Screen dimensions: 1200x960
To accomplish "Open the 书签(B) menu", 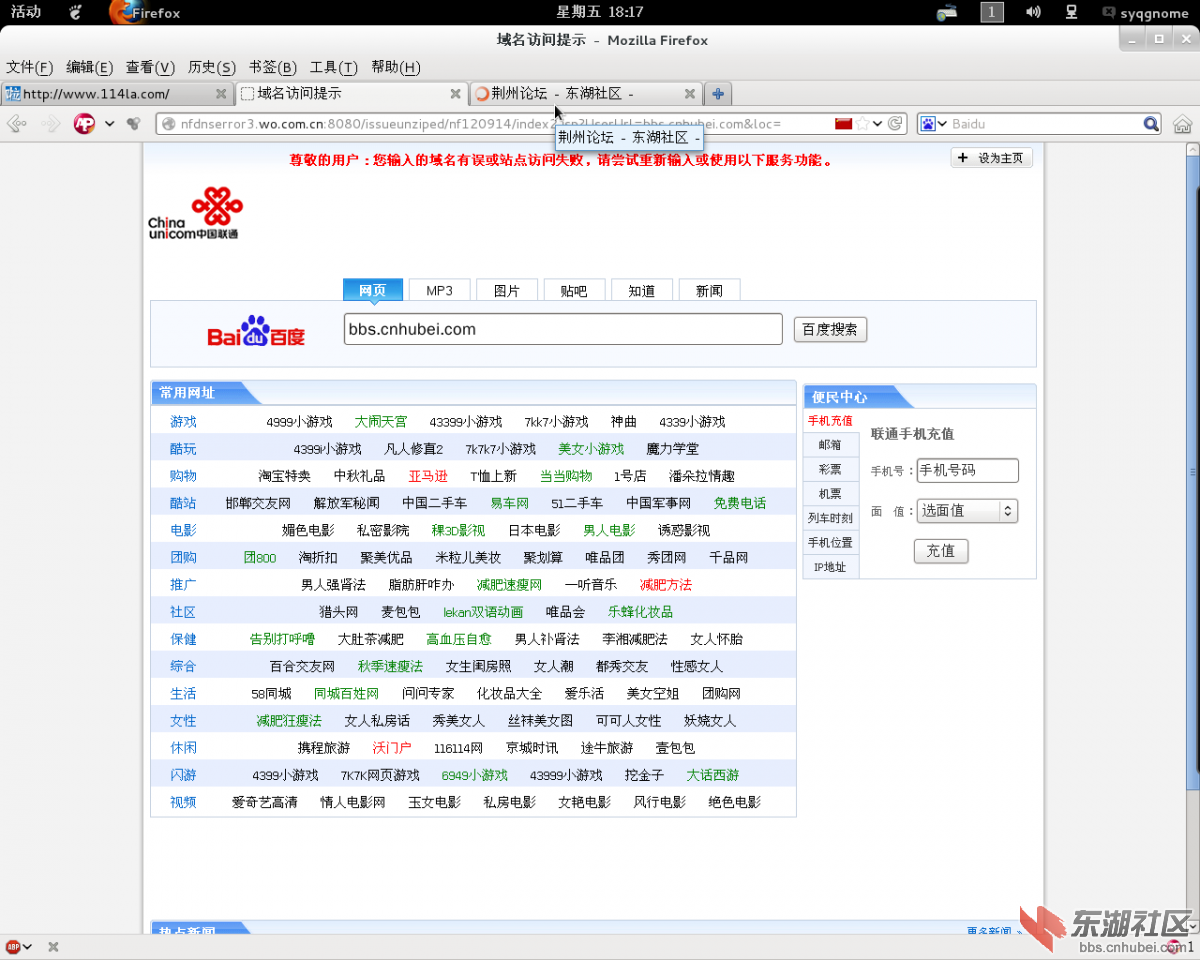I will (x=272, y=67).
